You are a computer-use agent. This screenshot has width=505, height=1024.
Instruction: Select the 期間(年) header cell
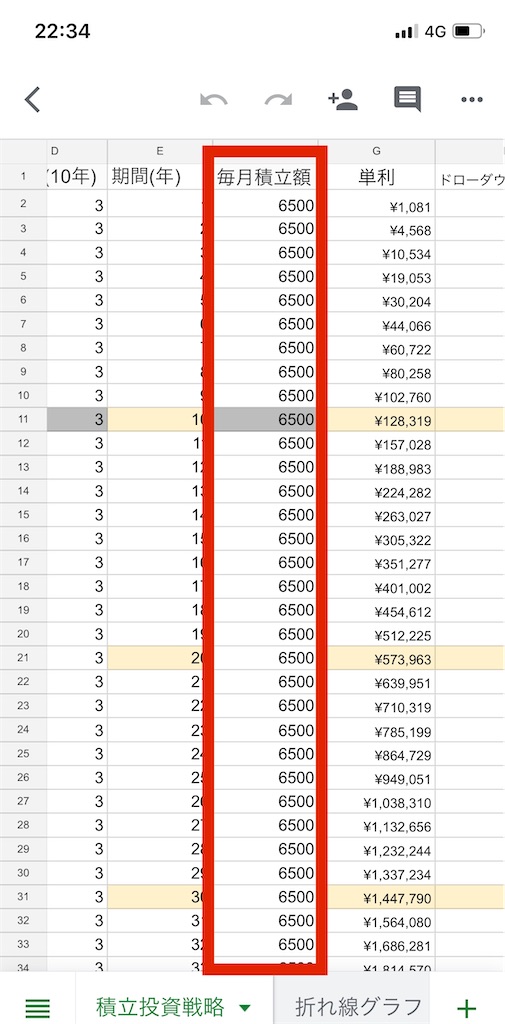point(160,177)
